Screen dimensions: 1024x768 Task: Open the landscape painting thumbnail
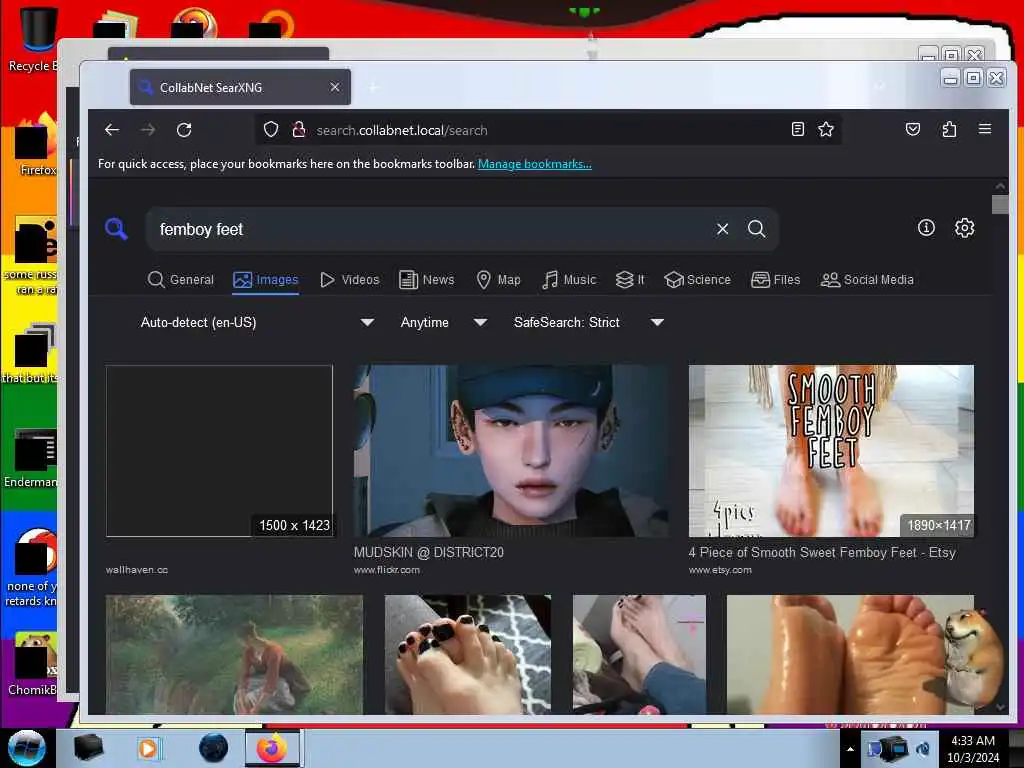click(x=234, y=654)
